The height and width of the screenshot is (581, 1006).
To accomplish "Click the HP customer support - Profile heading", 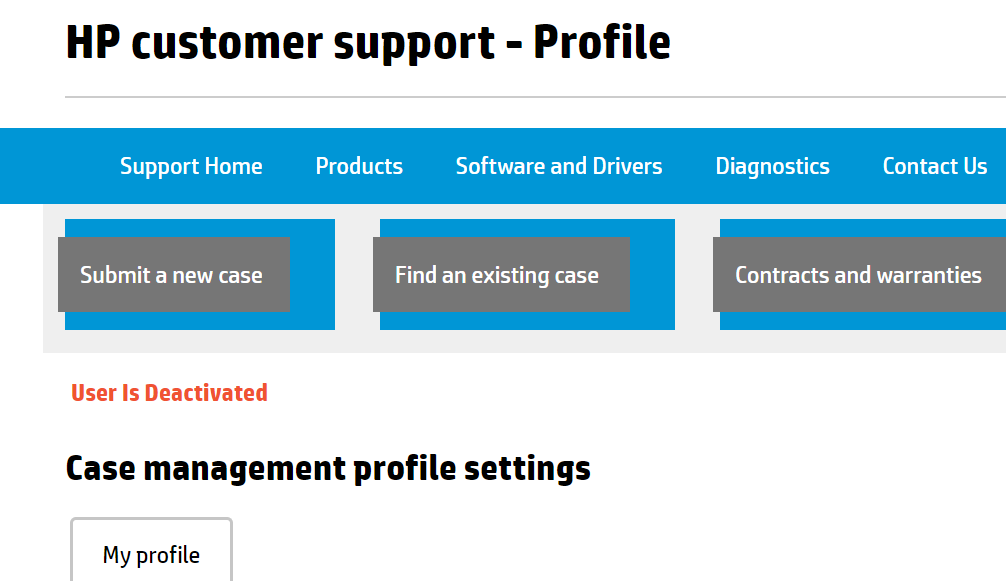I will pyautogui.click(x=367, y=42).
